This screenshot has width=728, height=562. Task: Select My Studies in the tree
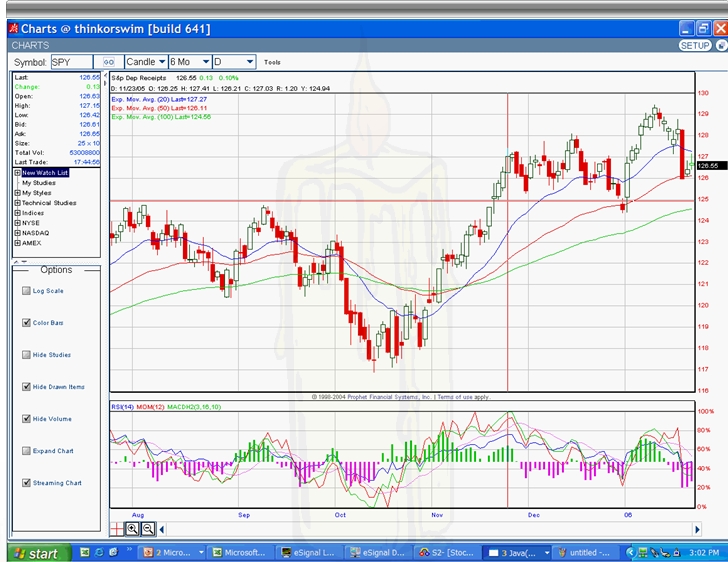[39, 183]
